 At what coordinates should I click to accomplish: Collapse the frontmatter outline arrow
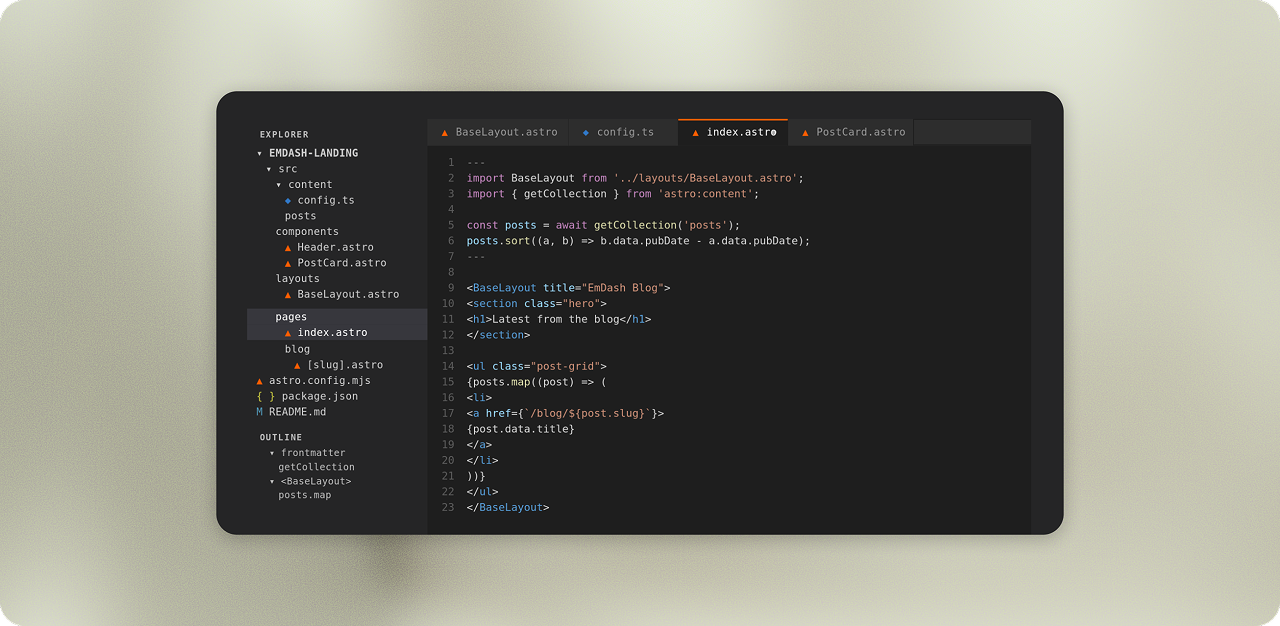tap(272, 453)
